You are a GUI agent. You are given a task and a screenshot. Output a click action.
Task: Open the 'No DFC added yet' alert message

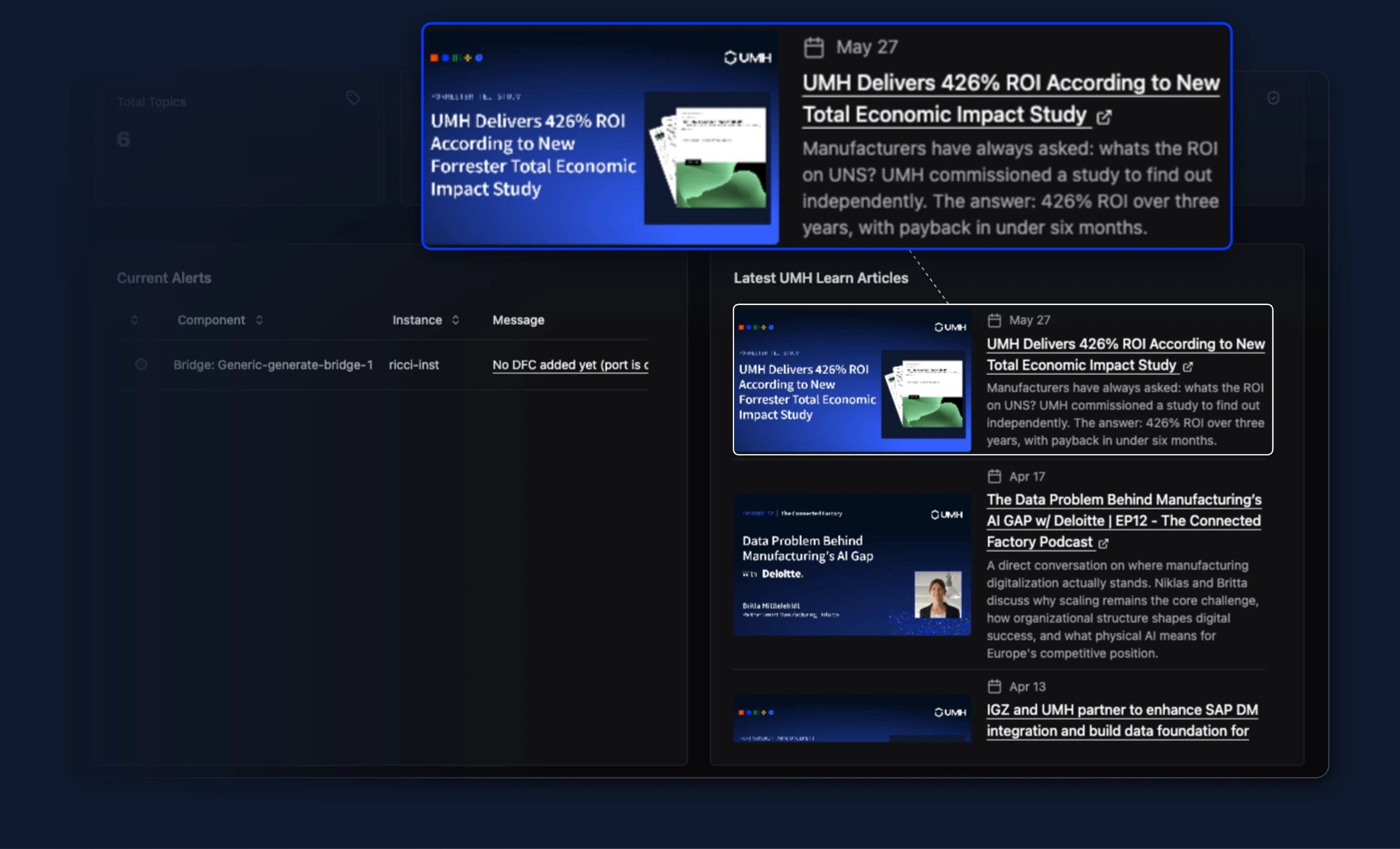coord(570,365)
